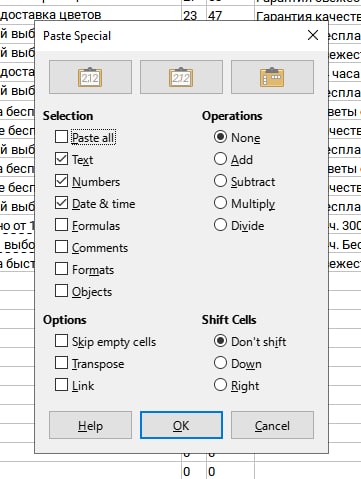
Task: Choose the Multiply operation
Action: pos(220,203)
